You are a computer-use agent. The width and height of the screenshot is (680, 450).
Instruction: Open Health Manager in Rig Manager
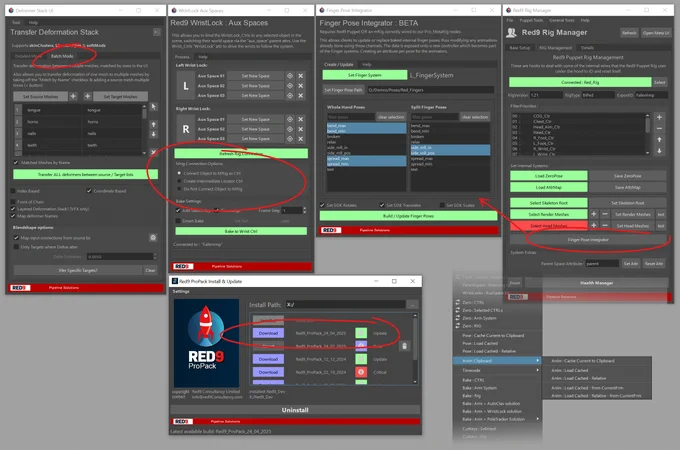point(596,283)
